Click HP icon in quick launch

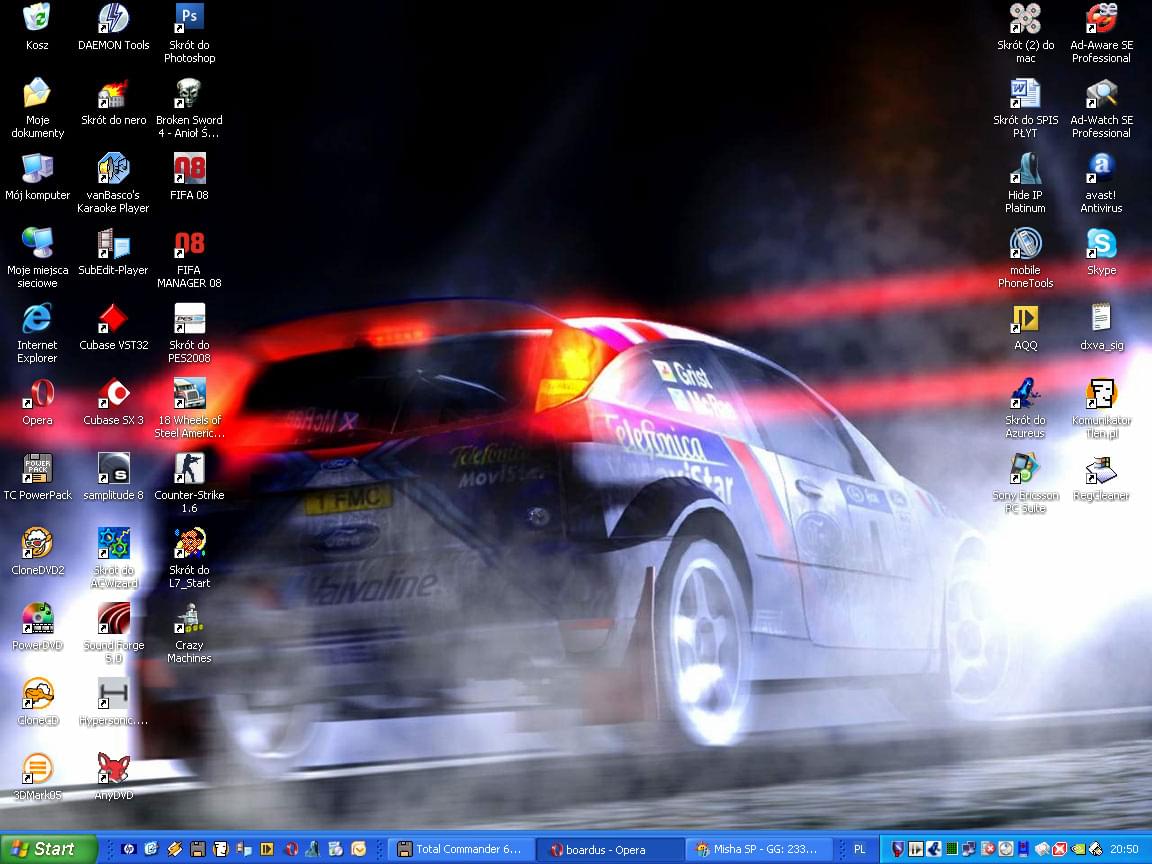pyautogui.click(x=129, y=849)
